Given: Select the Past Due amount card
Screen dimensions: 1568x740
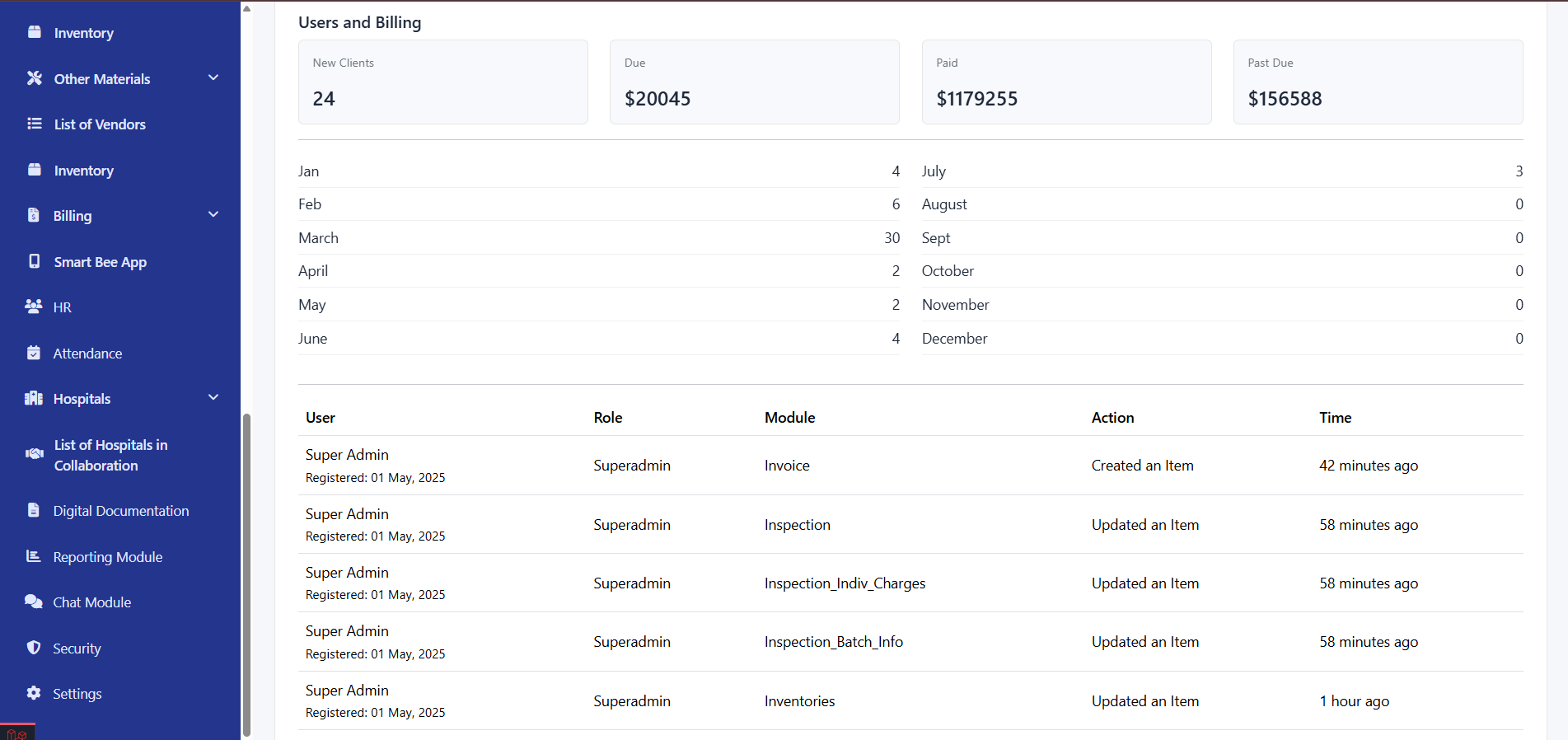Looking at the screenshot, I should 1377,82.
